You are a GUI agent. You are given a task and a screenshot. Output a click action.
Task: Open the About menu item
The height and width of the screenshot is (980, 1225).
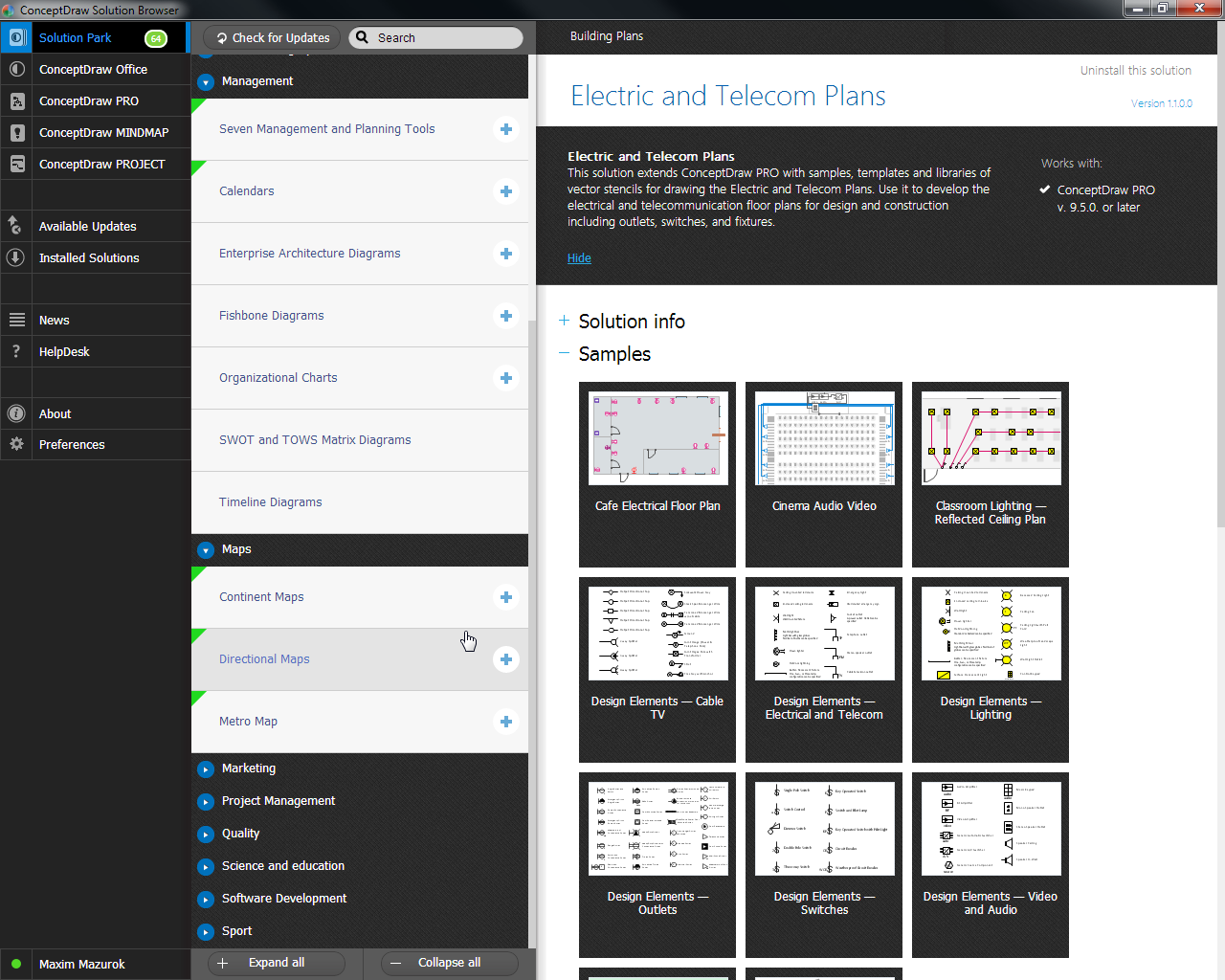tap(96, 414)
